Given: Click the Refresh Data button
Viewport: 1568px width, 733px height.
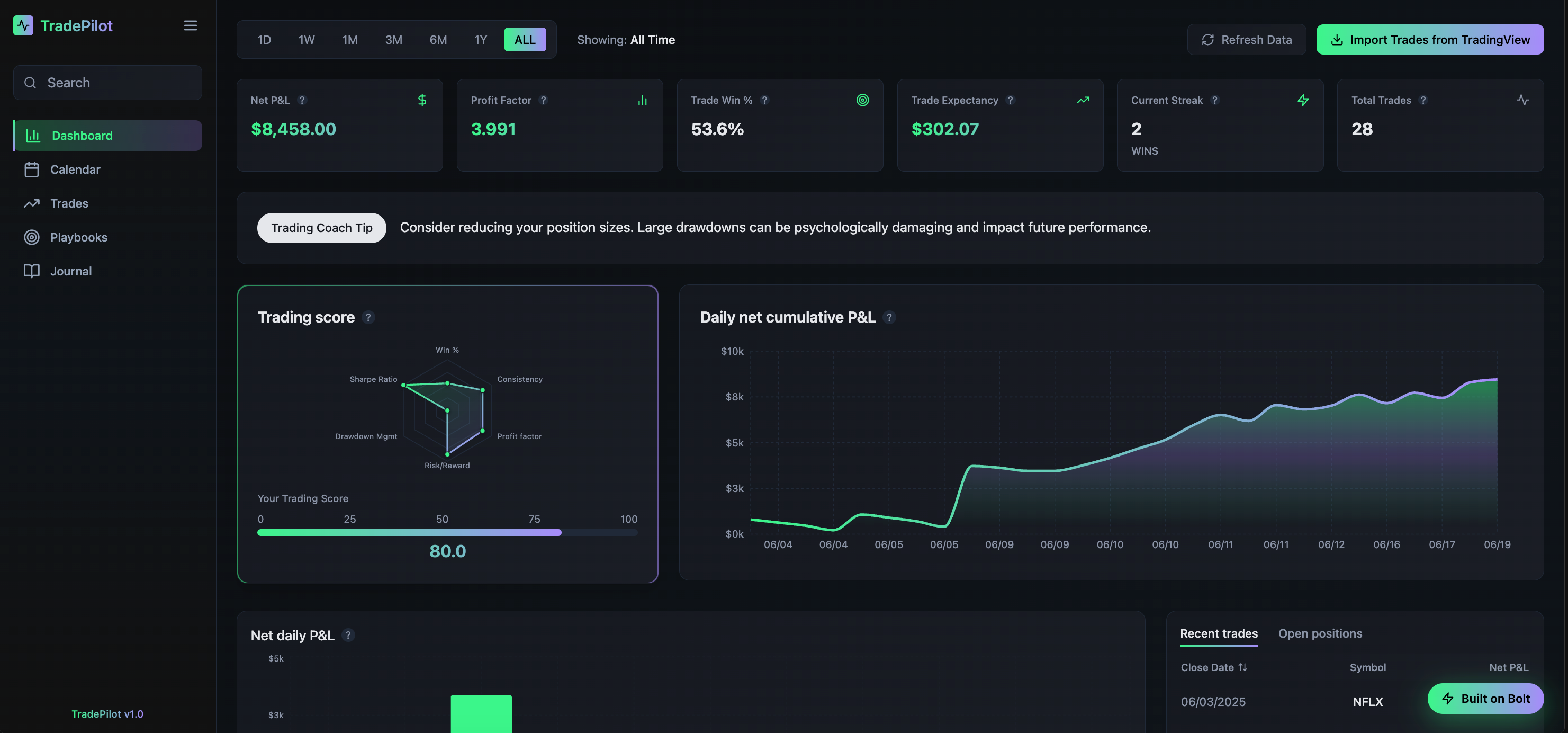Looking at the screenshot, I should (1247, 39).
